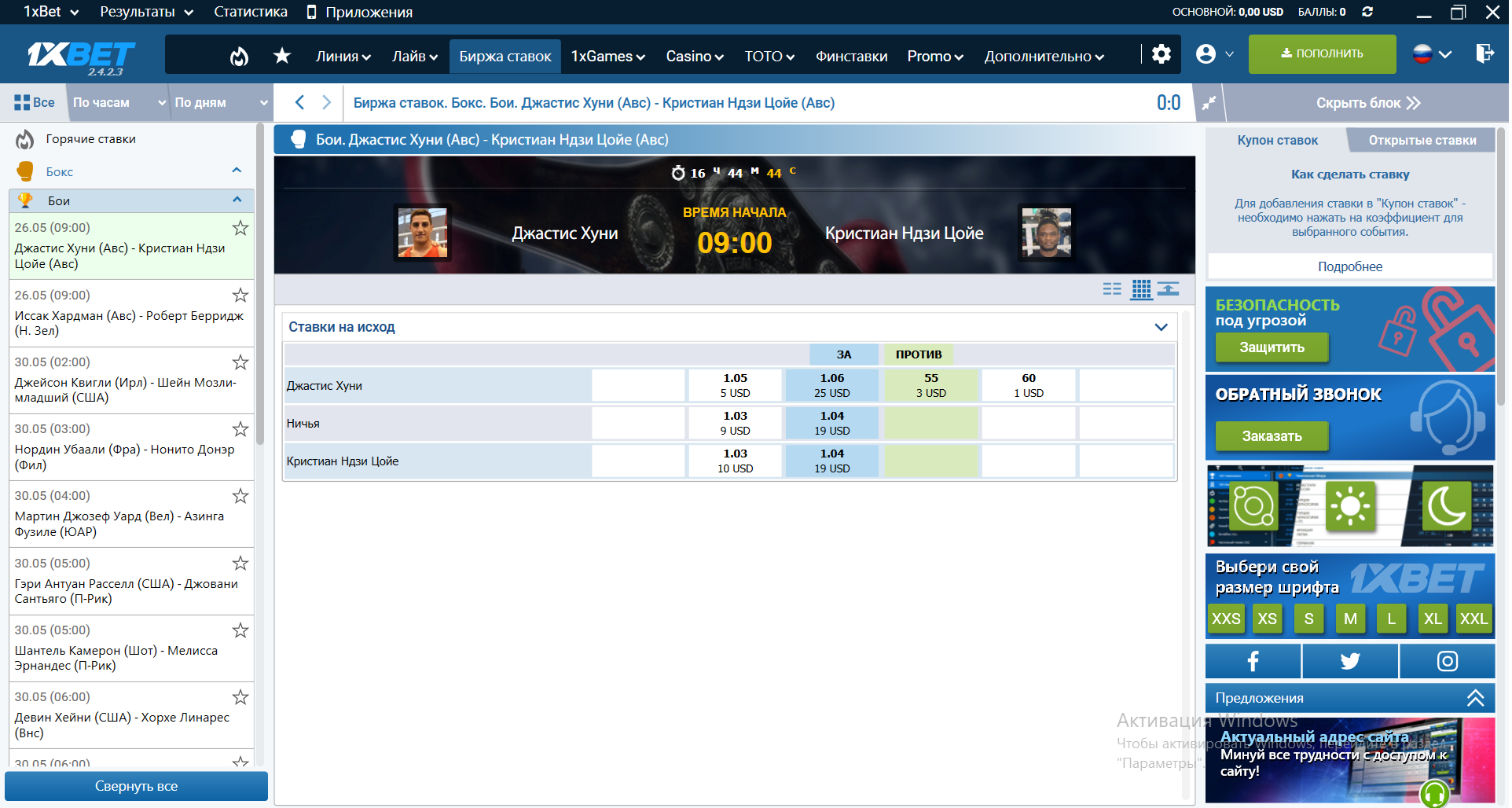Open settings using the gear icon

click(1161, 54)
